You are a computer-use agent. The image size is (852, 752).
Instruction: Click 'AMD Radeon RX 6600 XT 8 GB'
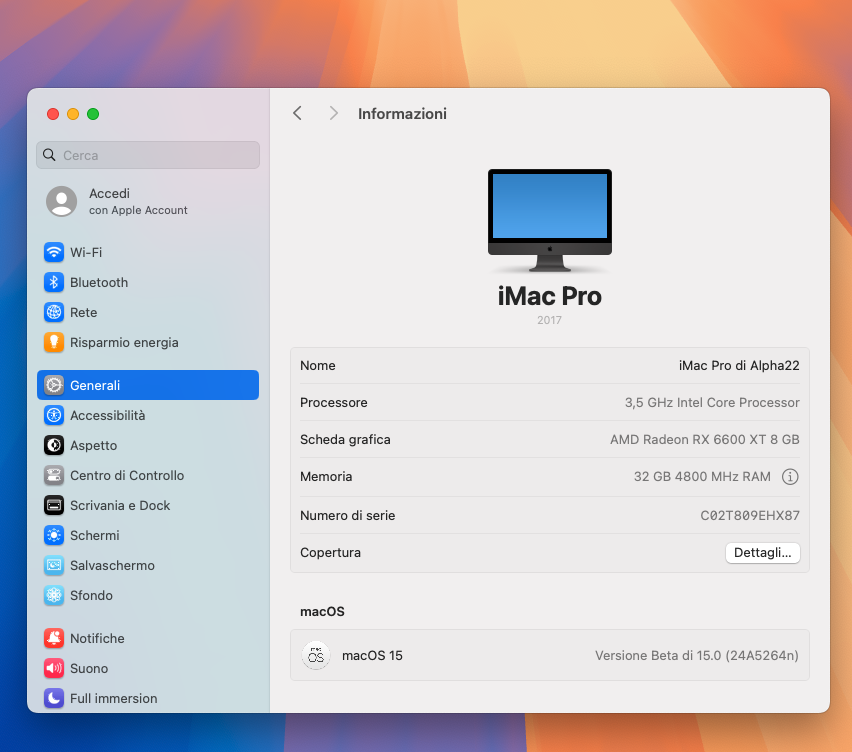[705, 439]
